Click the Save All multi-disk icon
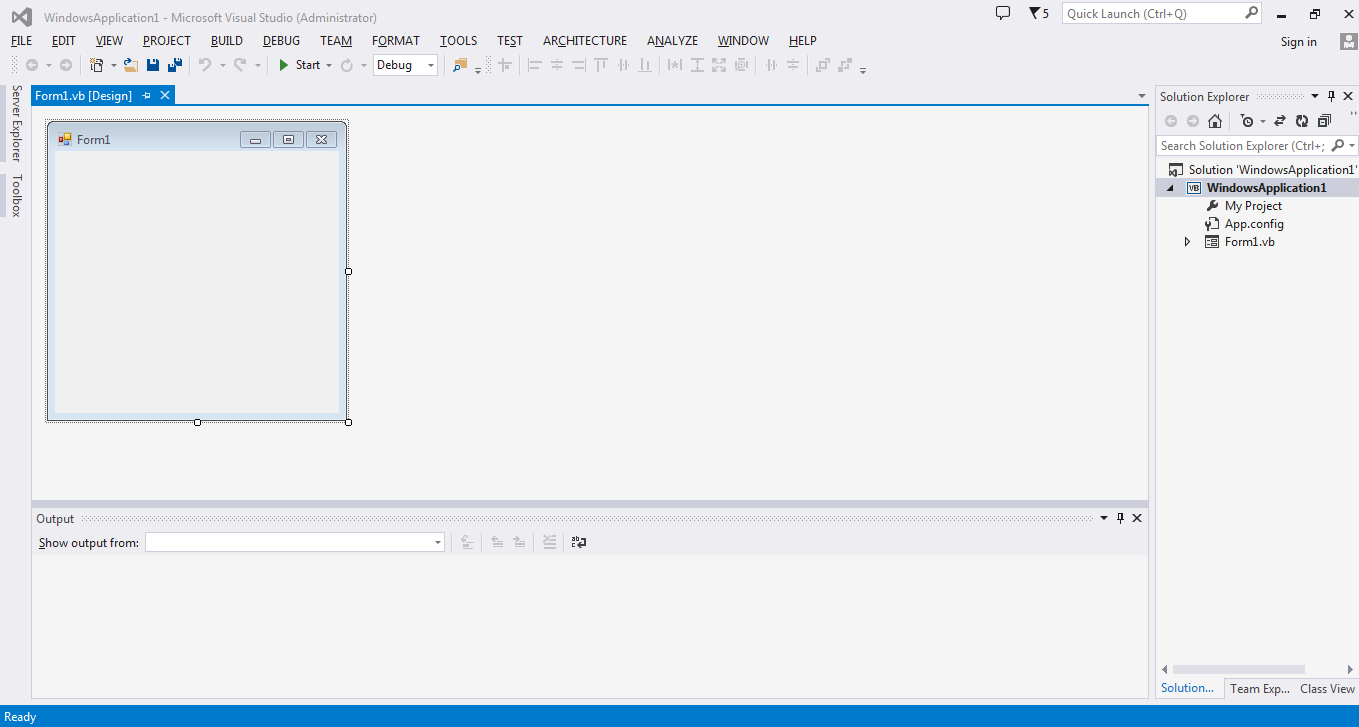The width and height of the screenshot is (1359, 727). [175, 65]
